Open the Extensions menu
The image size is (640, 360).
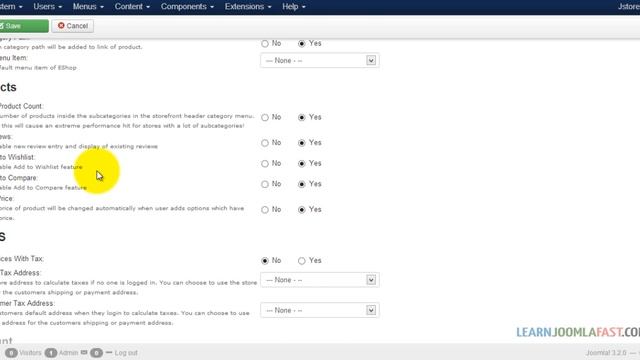tap(248, 7)
